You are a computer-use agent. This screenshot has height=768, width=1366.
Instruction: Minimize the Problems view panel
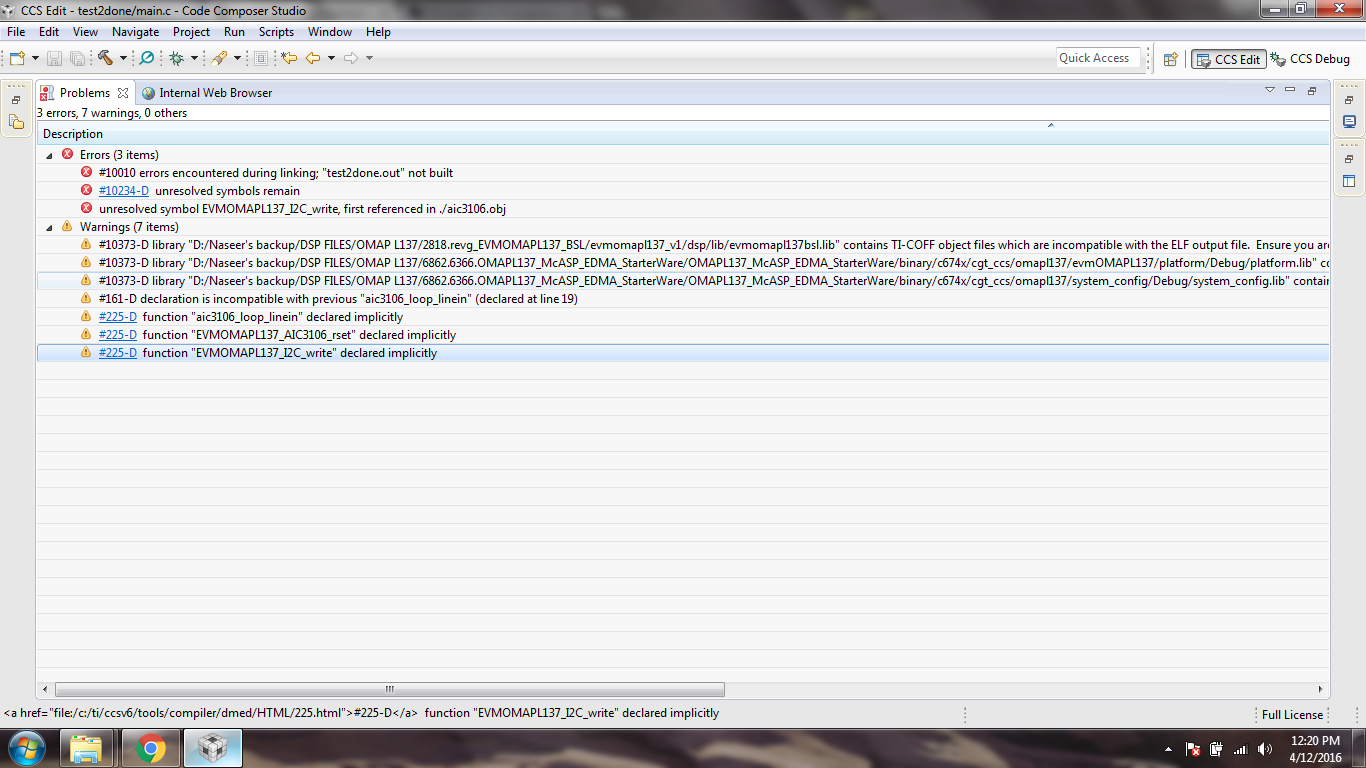point(1290,91)
